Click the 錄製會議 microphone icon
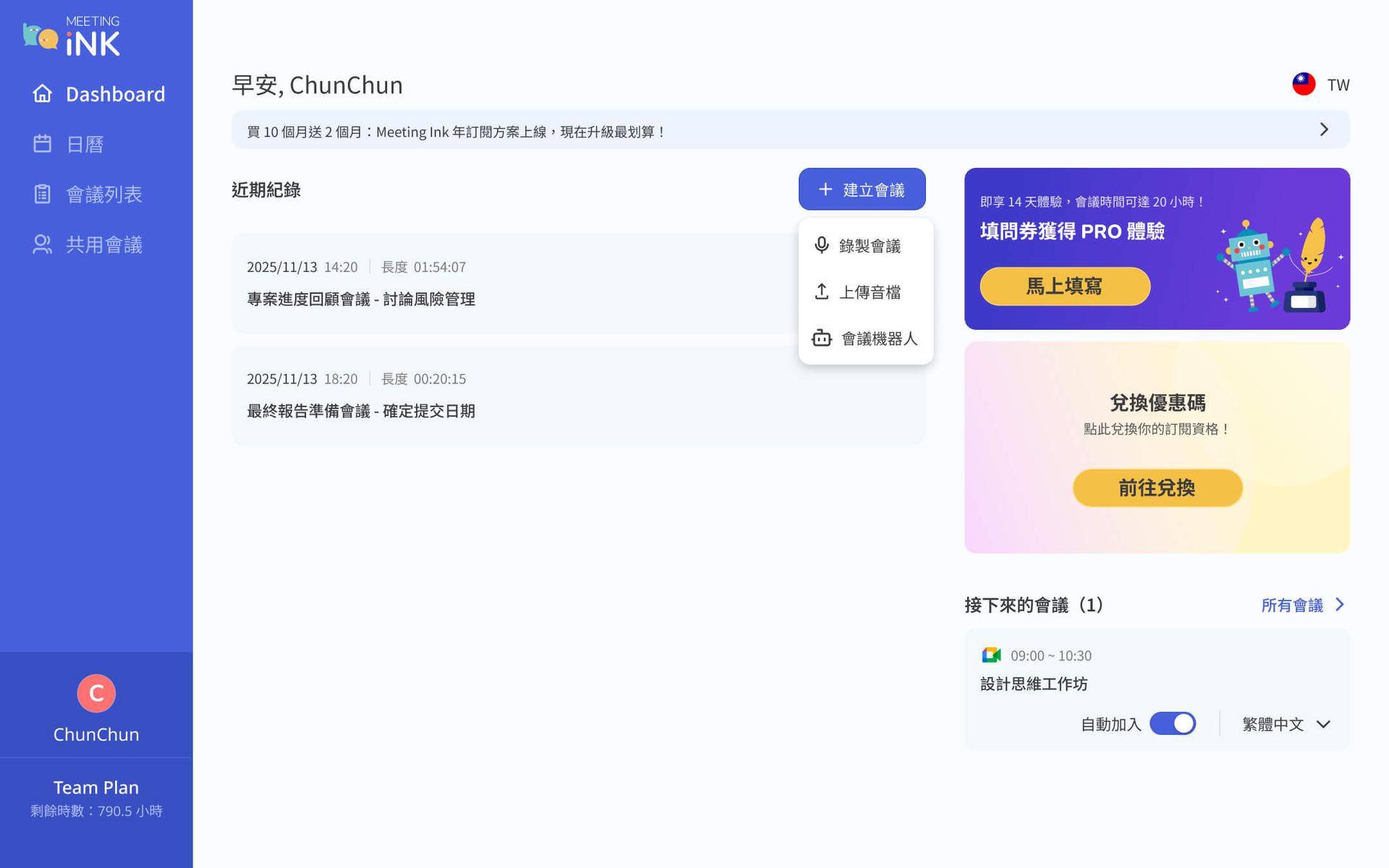This screenshot has width=1389, height=868. point(822,245)
